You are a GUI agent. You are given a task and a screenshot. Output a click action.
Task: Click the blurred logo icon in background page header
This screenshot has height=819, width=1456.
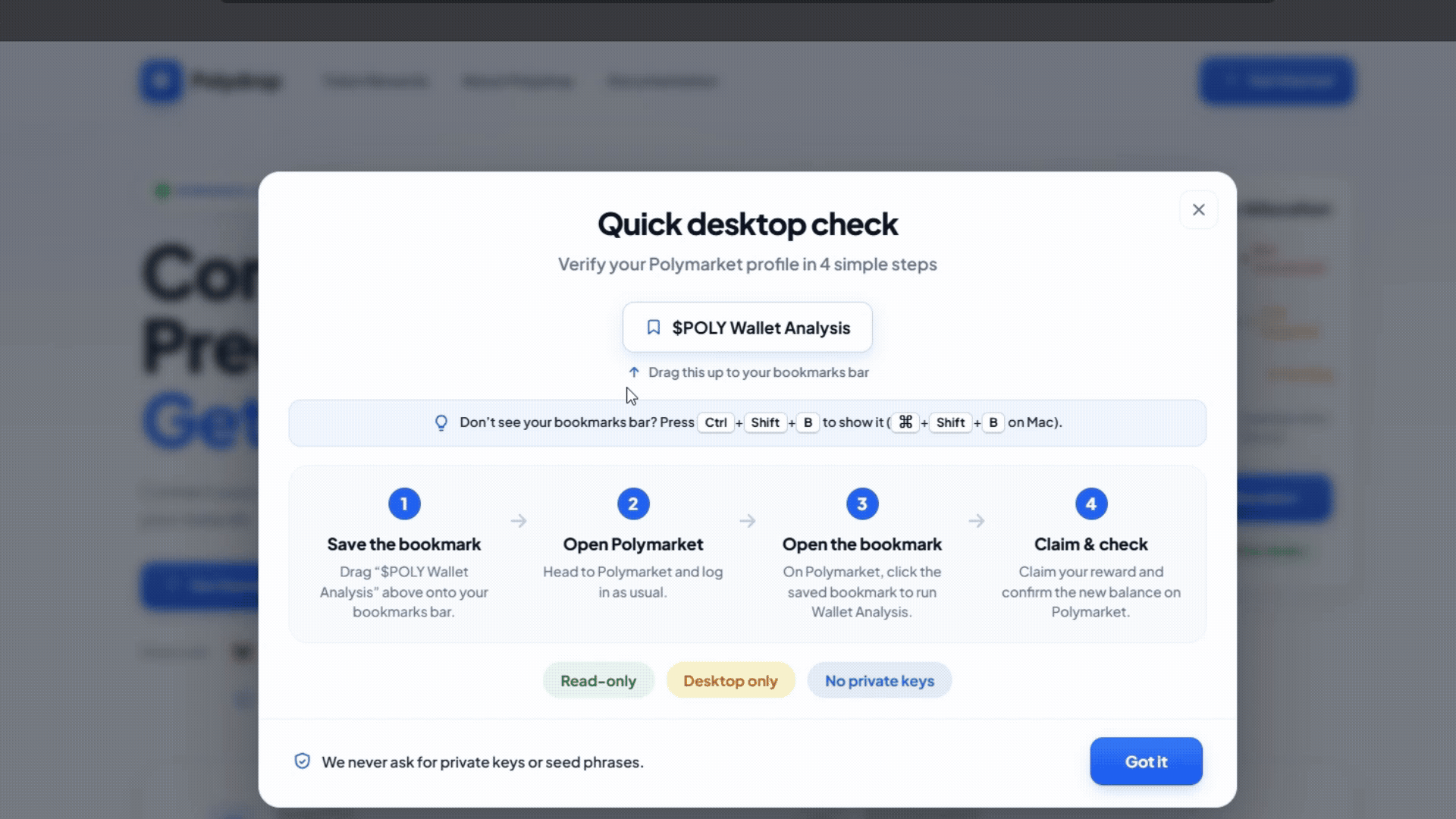(x=161, y=80)
